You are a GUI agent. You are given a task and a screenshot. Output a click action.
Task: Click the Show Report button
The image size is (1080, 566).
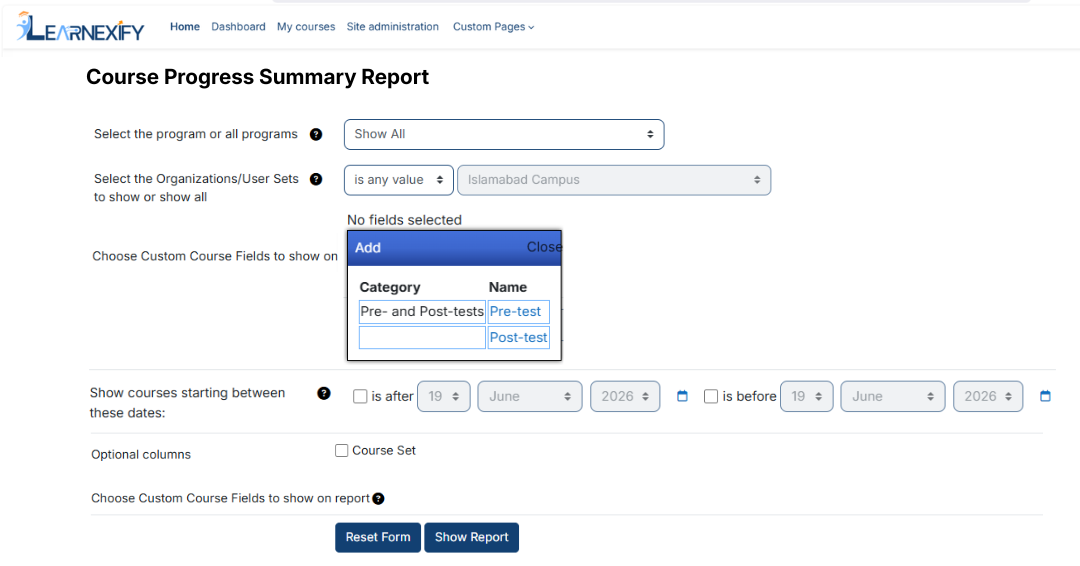(x=472, y=537)
